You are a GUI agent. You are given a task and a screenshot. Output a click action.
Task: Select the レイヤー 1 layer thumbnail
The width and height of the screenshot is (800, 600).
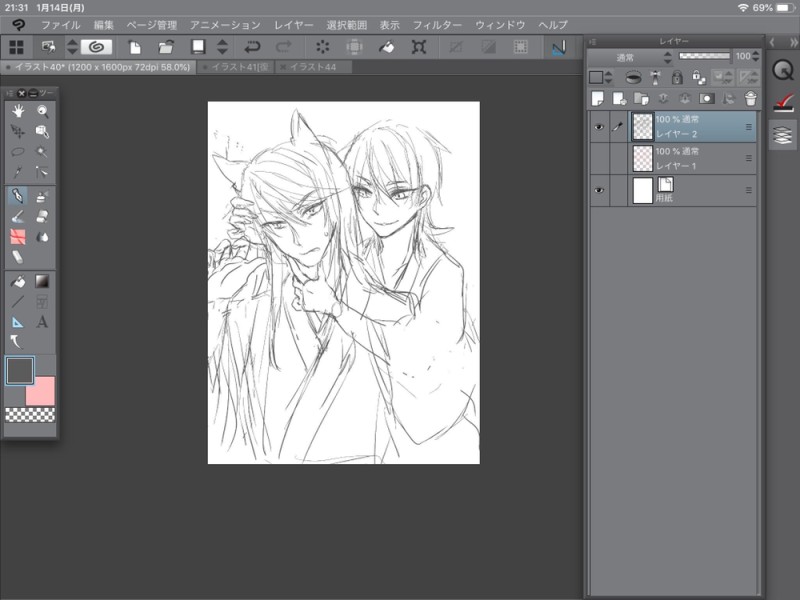point(642,158)
